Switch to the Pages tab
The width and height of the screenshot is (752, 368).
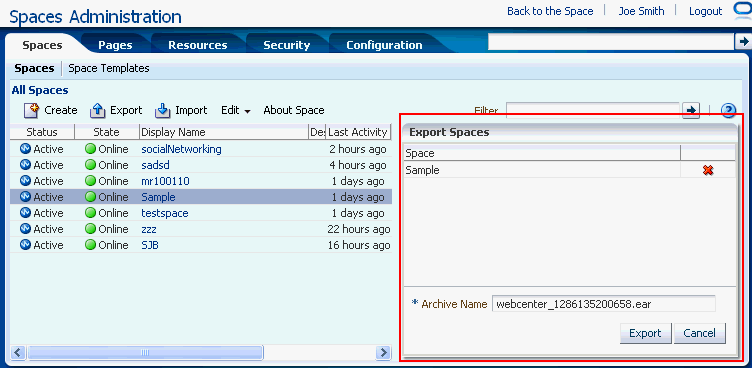point(115,45)
